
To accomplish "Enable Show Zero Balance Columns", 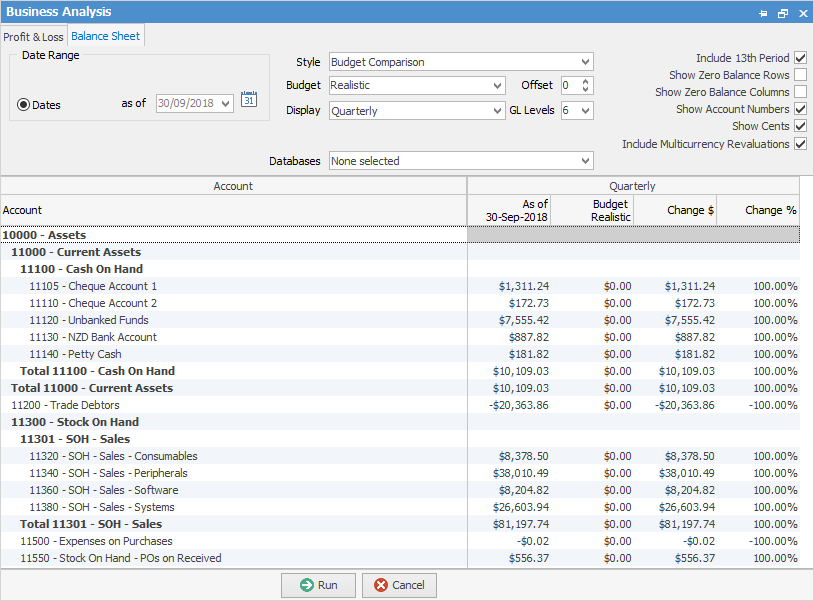I will pos(800,93).
